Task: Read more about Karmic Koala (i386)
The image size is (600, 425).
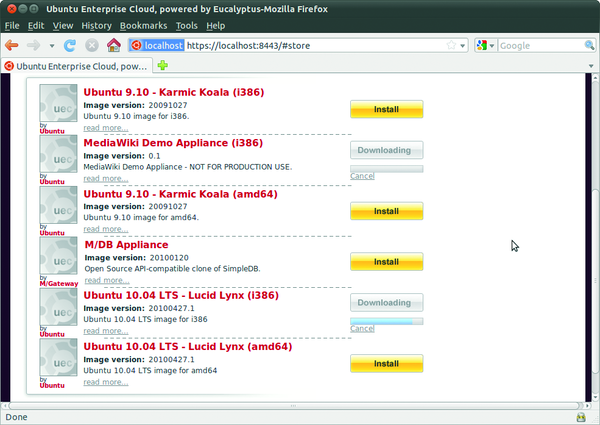Action: (x=106, y=128)
